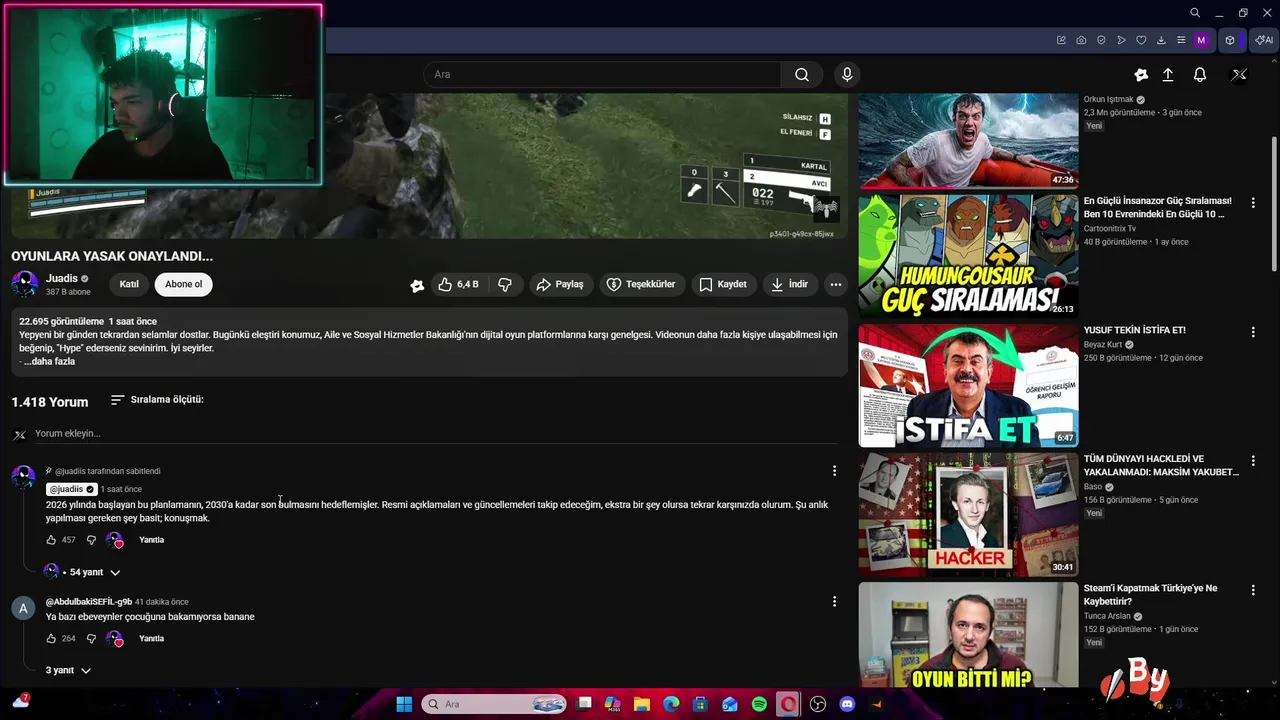This screenshot has height=720, width=1280.
Task: Dislike the pinned @juadiis comment
Action: 91,540
